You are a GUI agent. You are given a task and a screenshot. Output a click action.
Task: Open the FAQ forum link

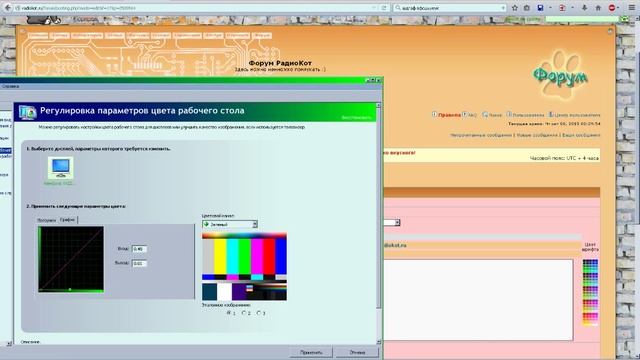tap(472, 115)
